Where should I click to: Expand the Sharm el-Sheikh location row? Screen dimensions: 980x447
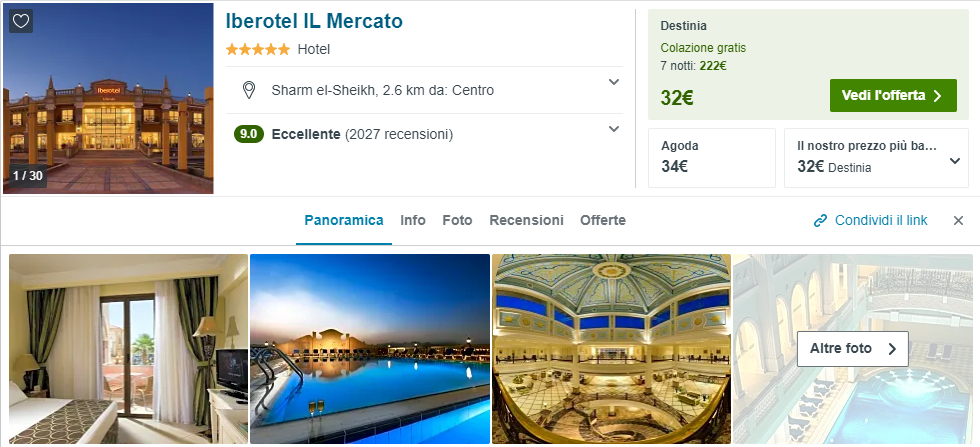coord(614,82)
